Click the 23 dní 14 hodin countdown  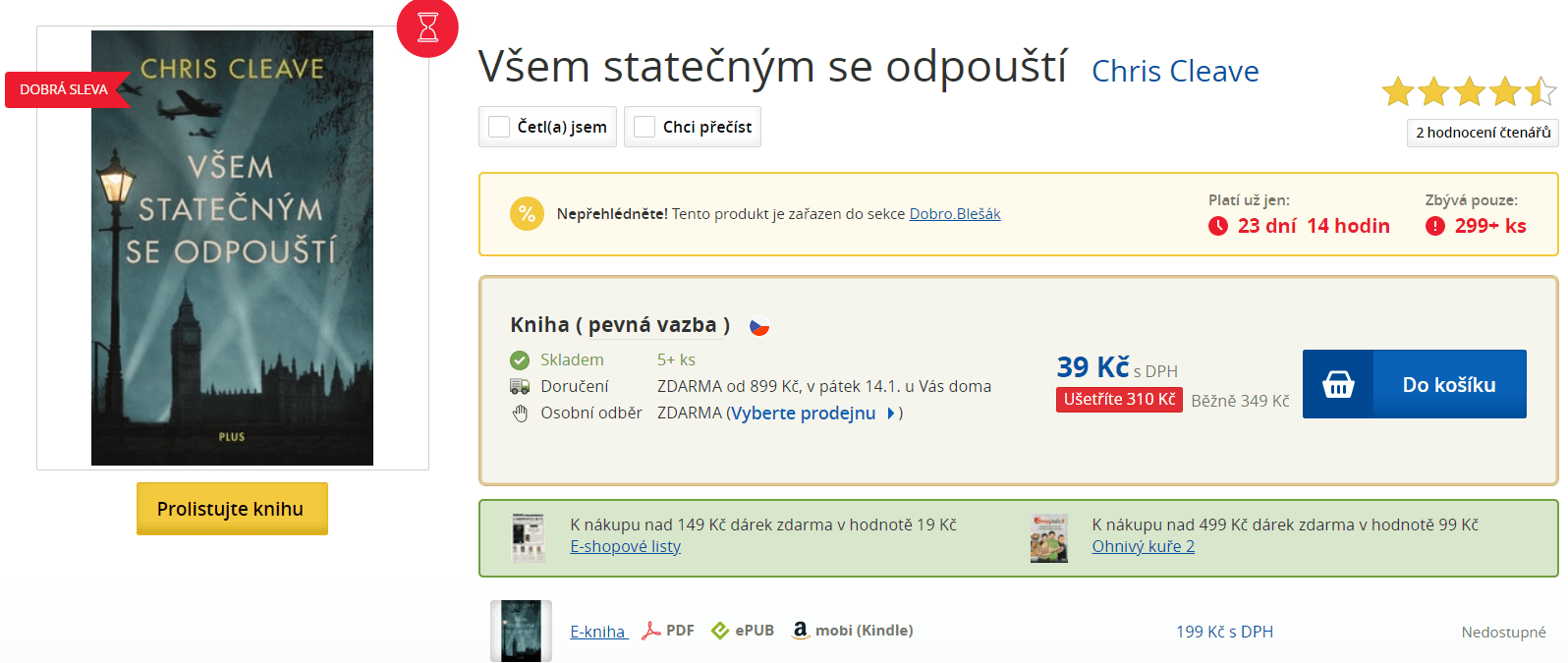pyautogui.click(x=1314, y=226)
